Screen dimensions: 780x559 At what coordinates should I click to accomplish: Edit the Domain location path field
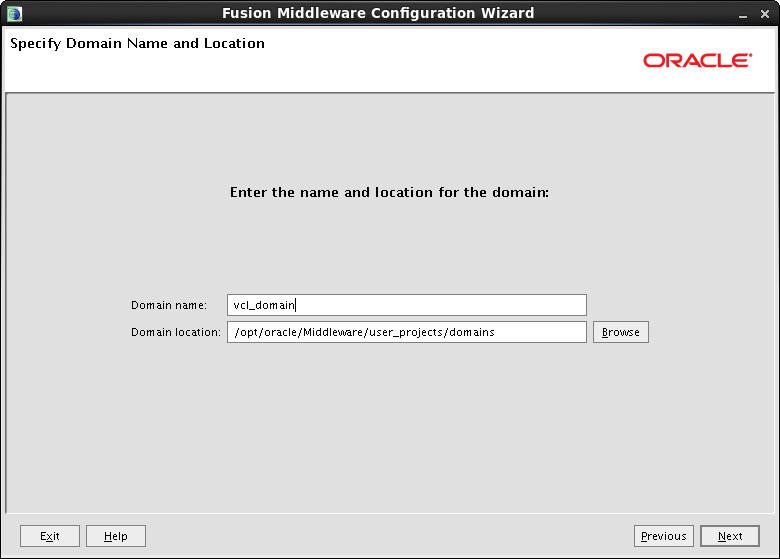click(x=406, y=332)
